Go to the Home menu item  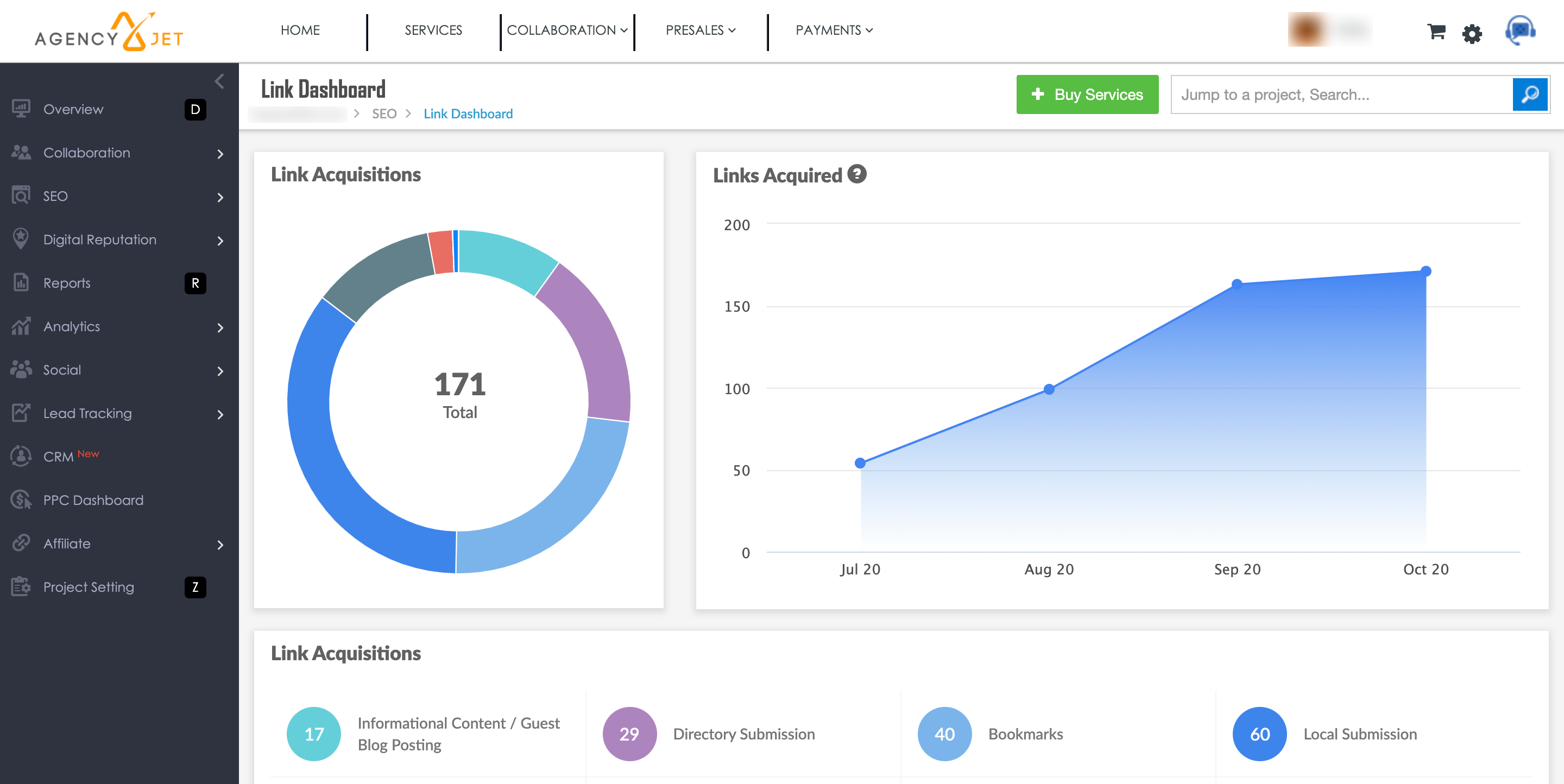click(x=300, y=30)
